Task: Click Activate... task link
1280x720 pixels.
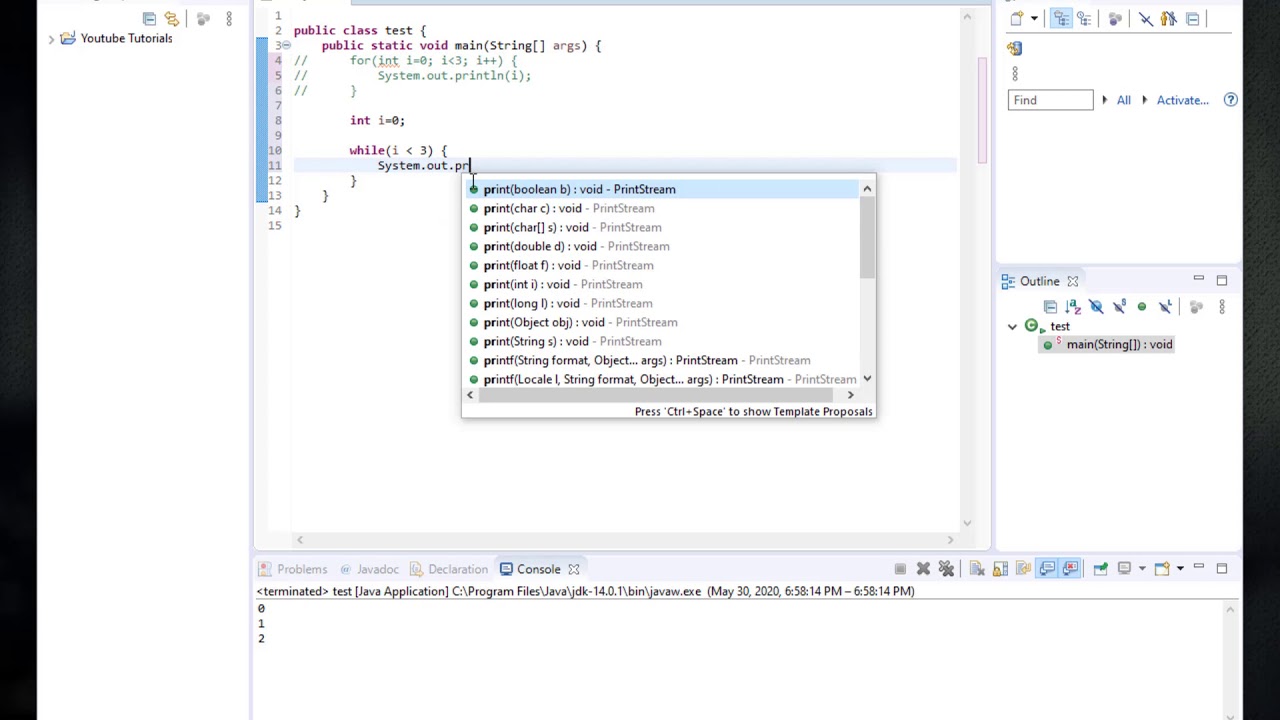Action: click(1183, 100)
